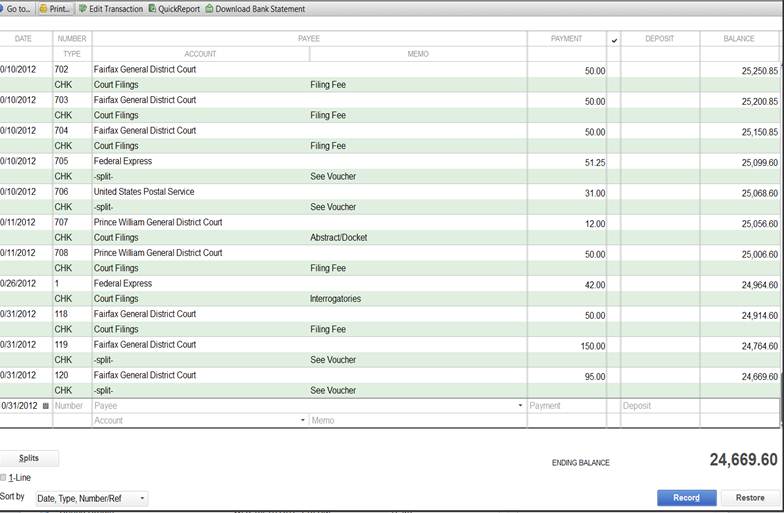Viewport: 784px width, 513px height.
Task: Open the calendar picker beside the date field
Action: click(46, 406)
